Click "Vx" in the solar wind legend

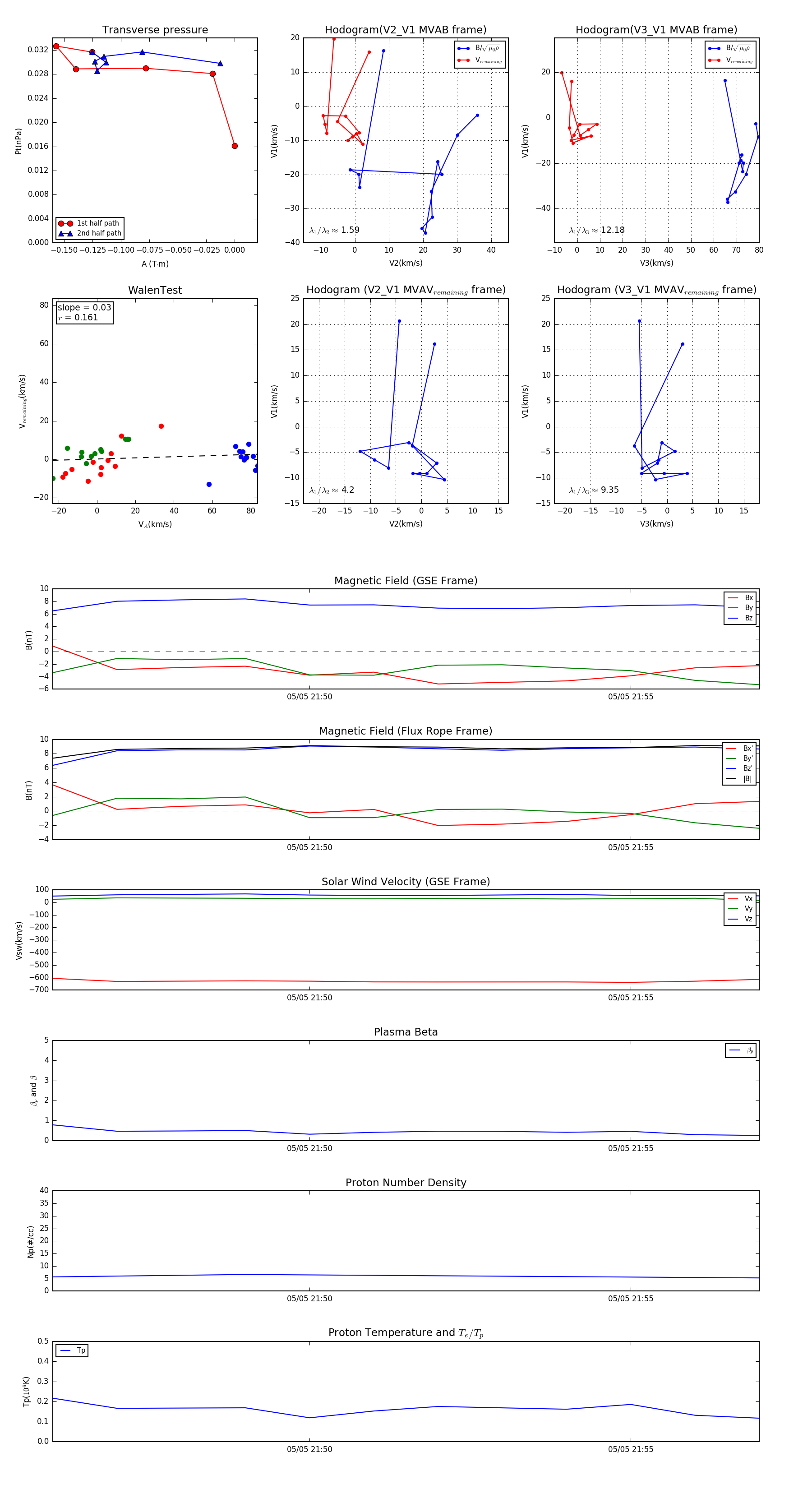point(748,898)
